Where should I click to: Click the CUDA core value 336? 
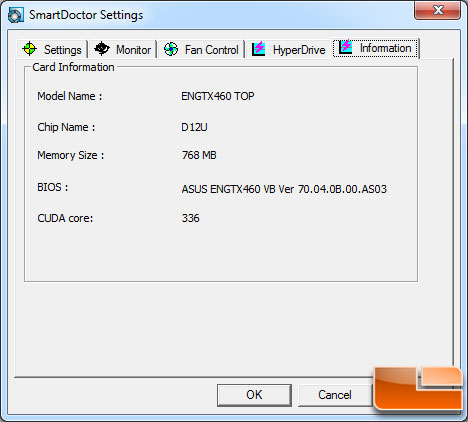pyautogui.click(x=191, y=218)
